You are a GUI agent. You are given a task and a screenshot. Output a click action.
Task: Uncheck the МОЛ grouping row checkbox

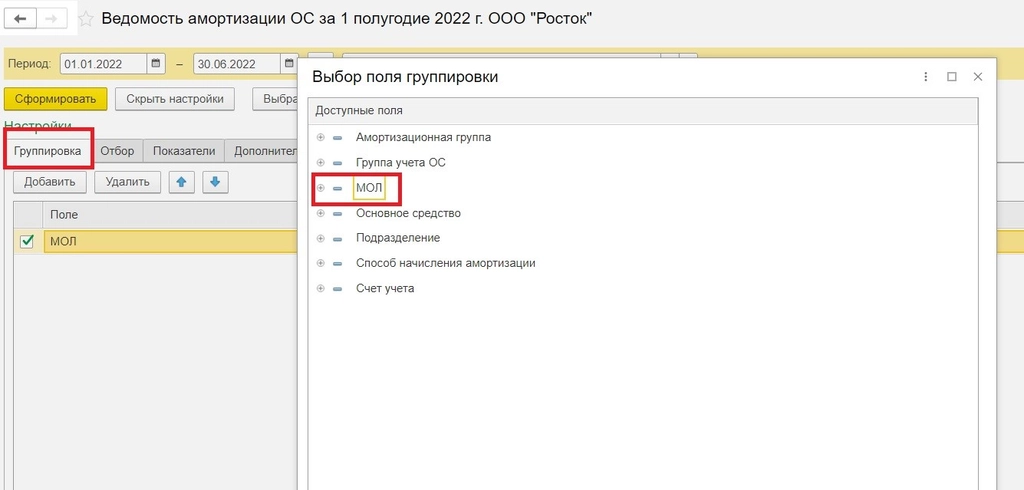point(27,242)
